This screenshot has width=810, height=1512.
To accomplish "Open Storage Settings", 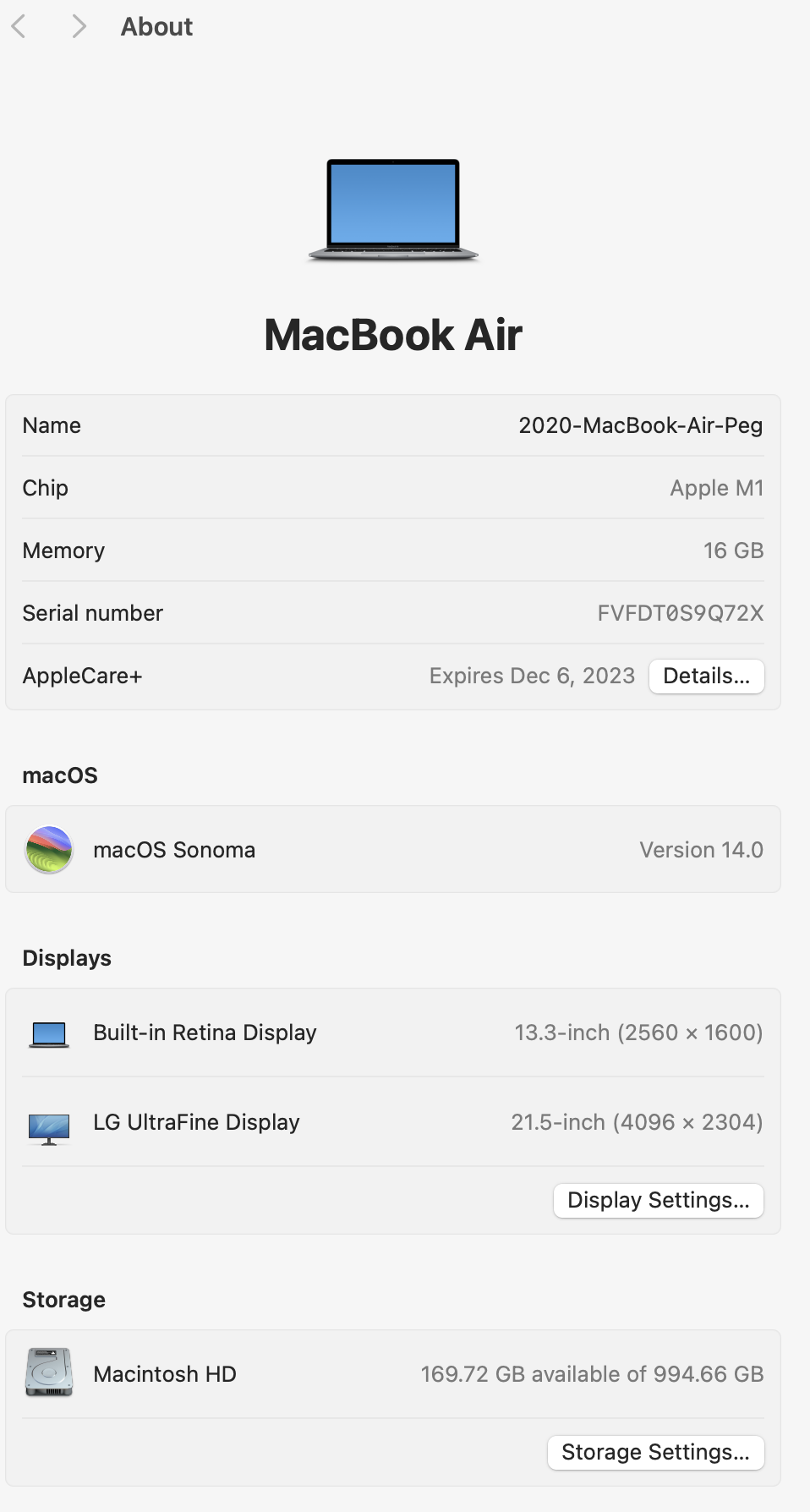I will [x=656, y=1453].
